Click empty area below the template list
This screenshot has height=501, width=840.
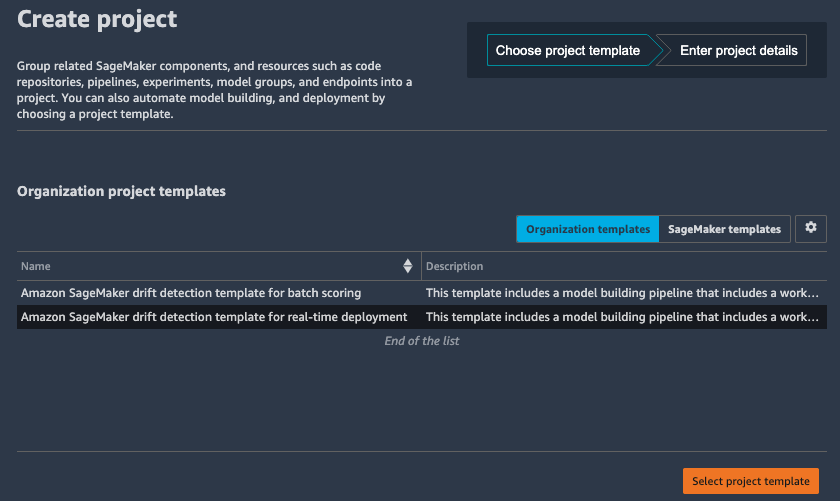point(422,399)
